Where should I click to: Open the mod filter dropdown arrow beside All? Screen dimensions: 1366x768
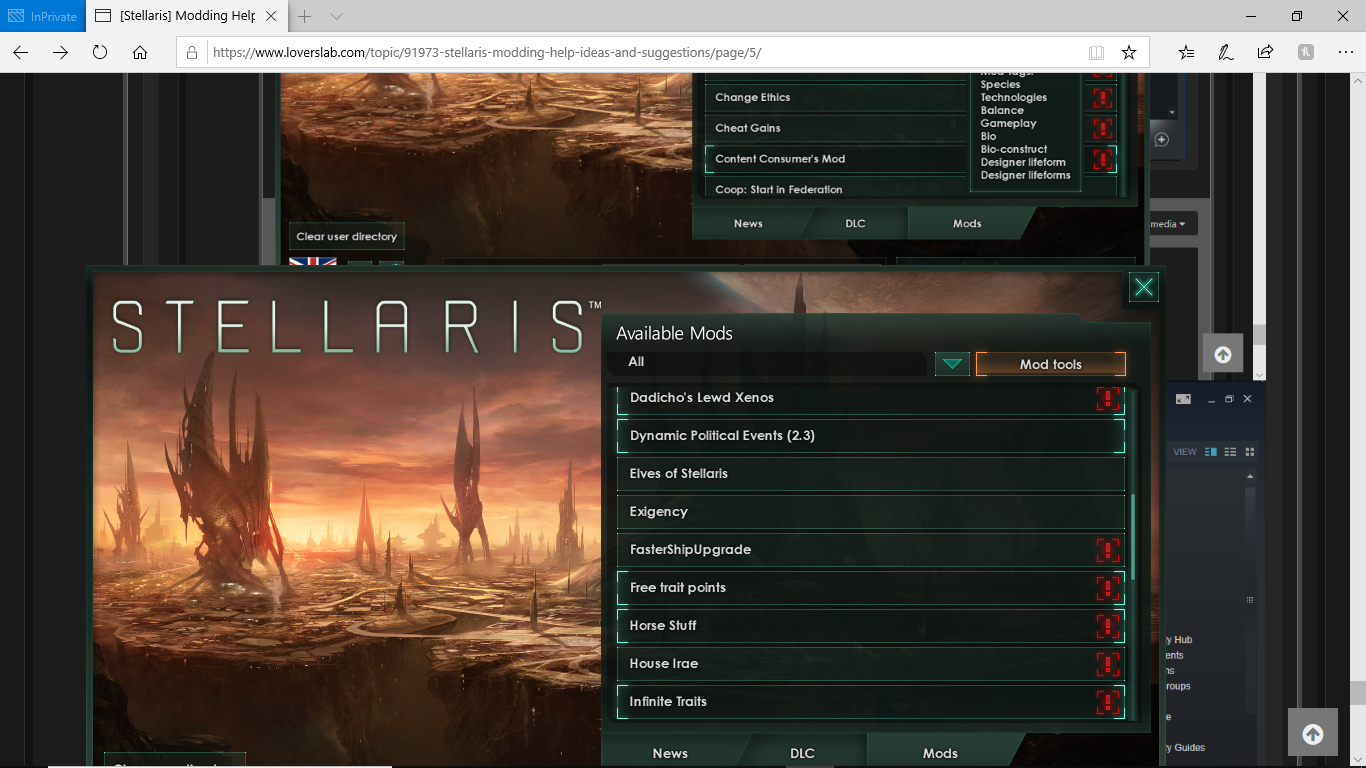pos(952,364)
